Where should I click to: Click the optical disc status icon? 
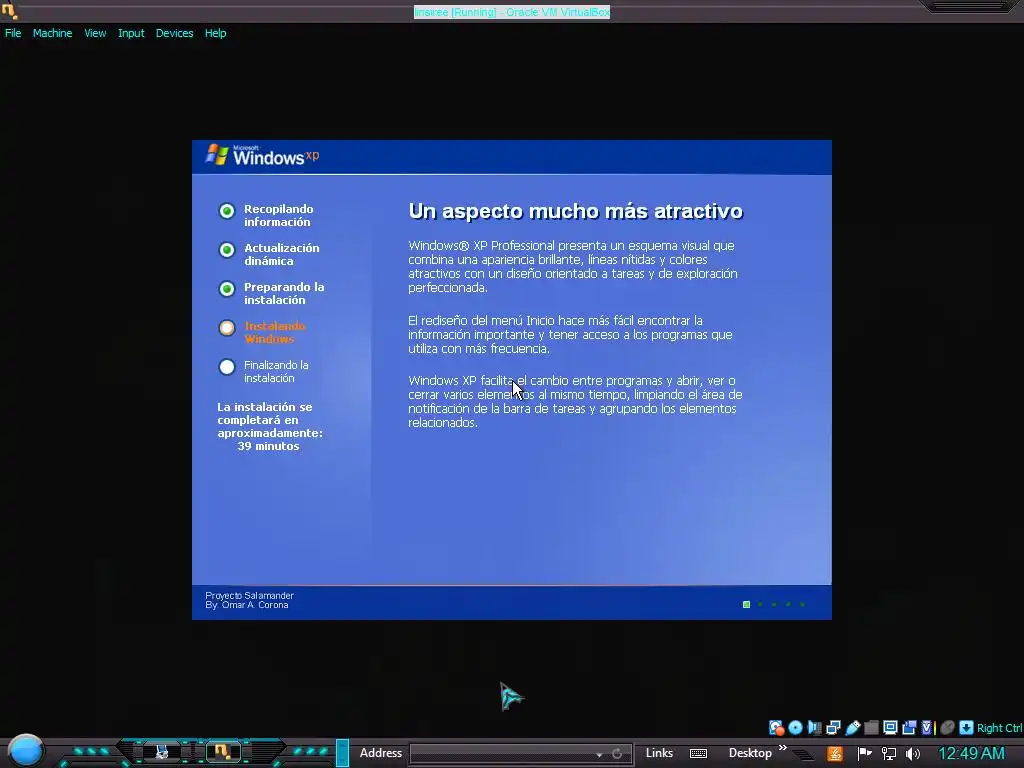(x=795, y=728)
